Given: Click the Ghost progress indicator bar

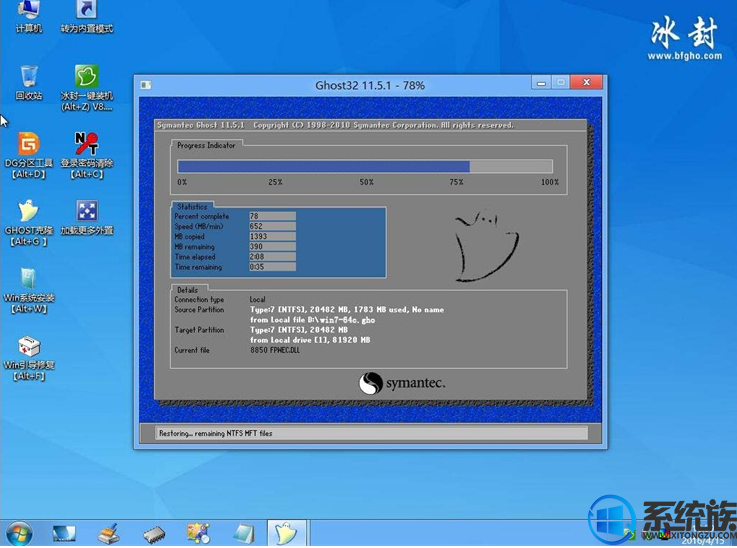Looking at the screenshot, I should click(365, 166).
